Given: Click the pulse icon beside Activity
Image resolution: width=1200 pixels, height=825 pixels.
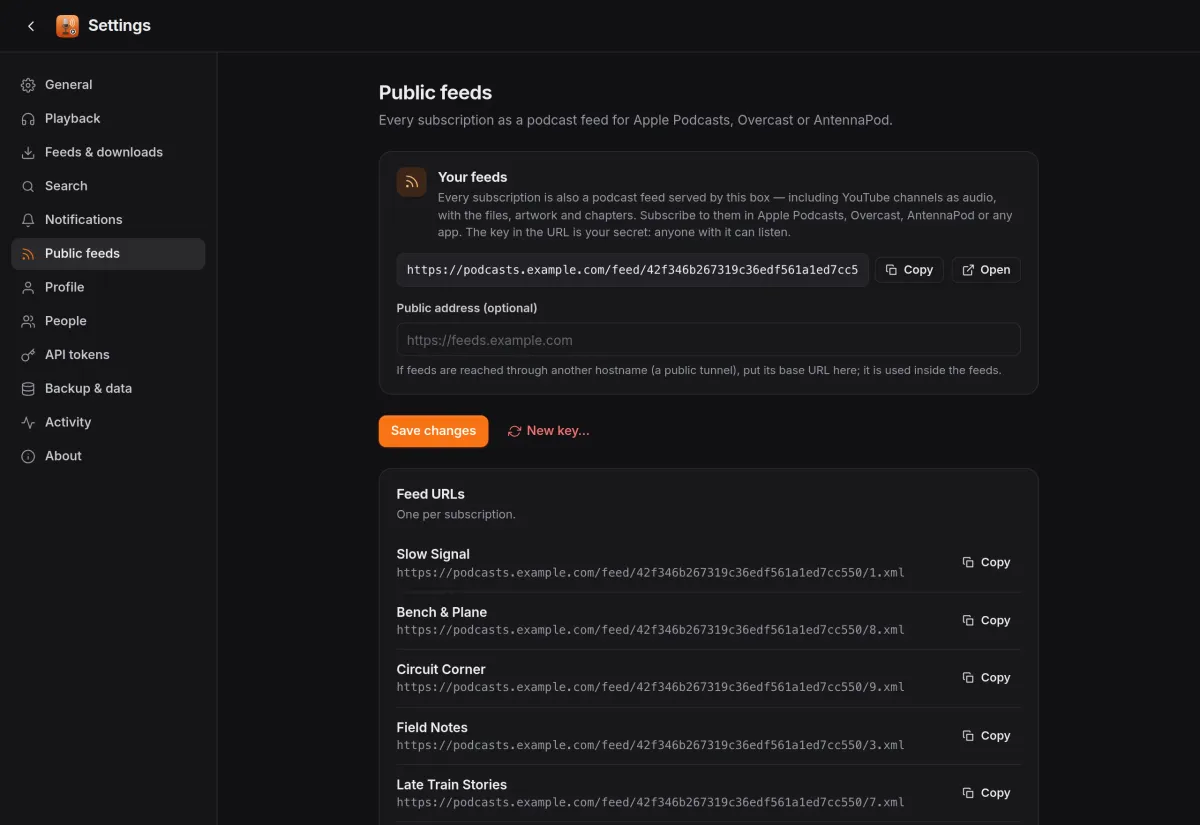Looking at the screenshot, I should (28, 422).
